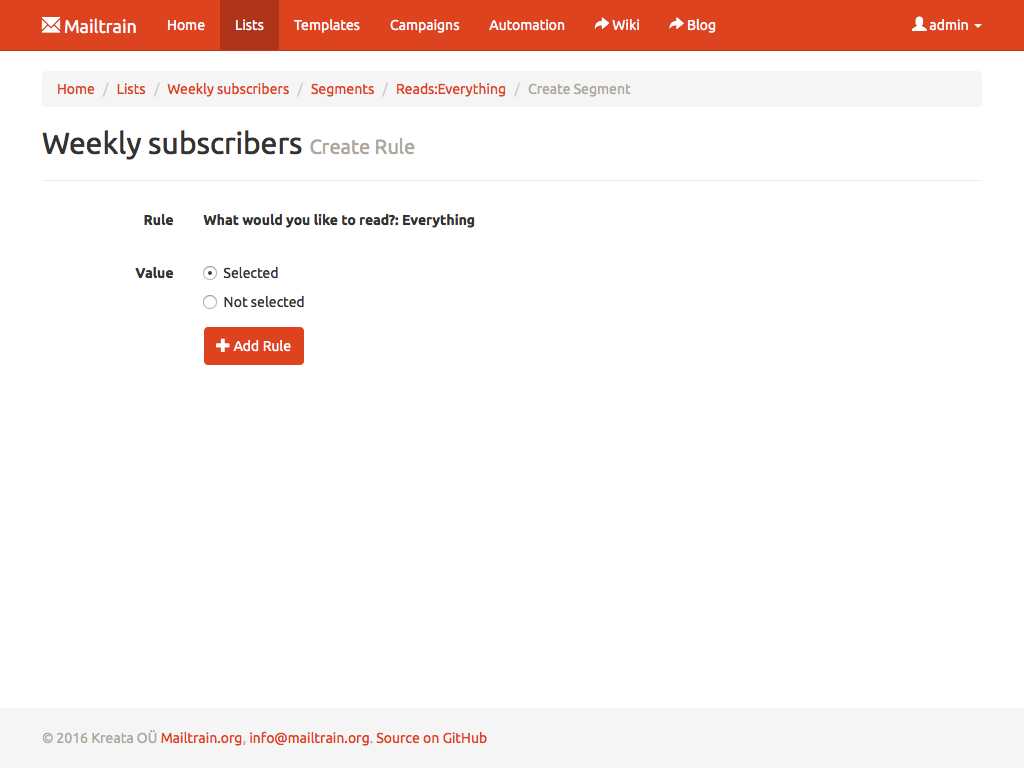Open the Campaigns section
Image resolution: width=1024 pixels, height=768 pixels.
[424, 25]
